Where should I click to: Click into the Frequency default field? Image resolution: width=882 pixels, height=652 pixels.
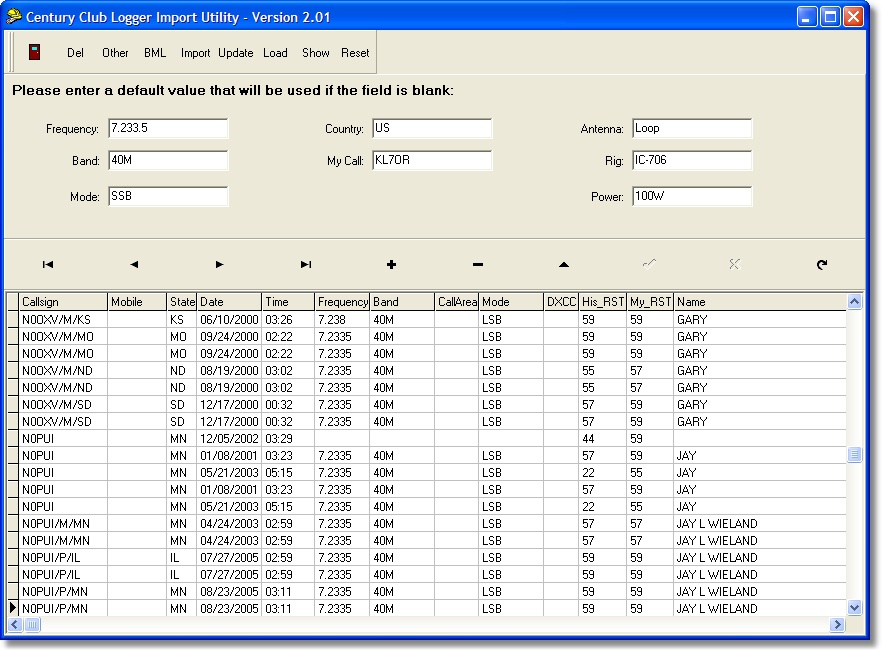point(167,129)
